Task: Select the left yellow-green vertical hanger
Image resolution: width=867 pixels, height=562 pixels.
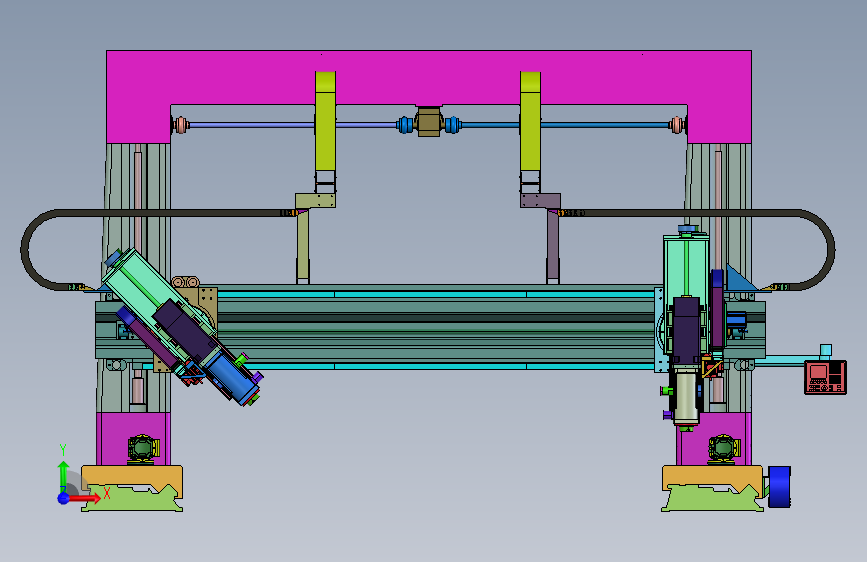Action: pos(325,121)
